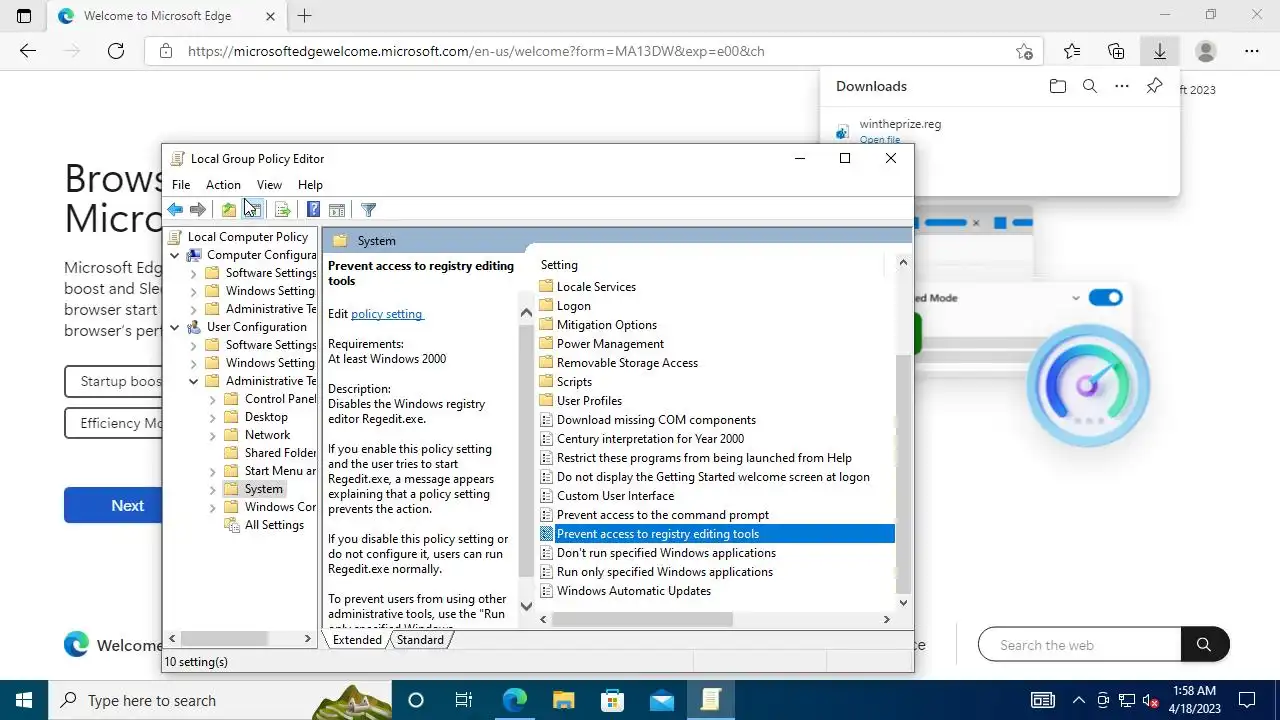Open the File menu
This screenshot has height=720, width=1280.
coord(181,185)
